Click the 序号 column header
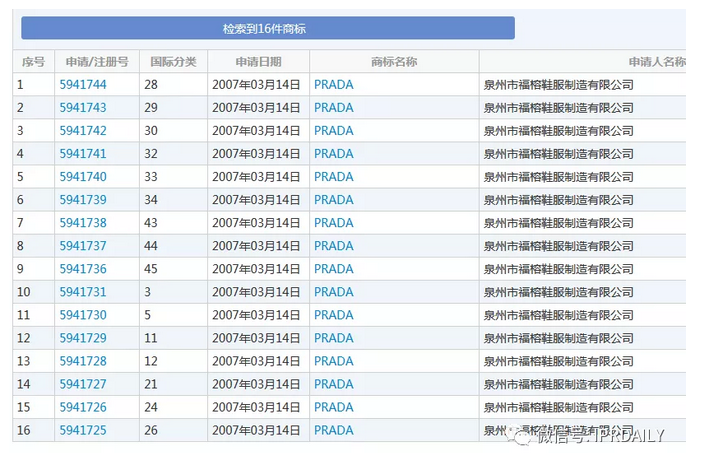 (34, 62)
